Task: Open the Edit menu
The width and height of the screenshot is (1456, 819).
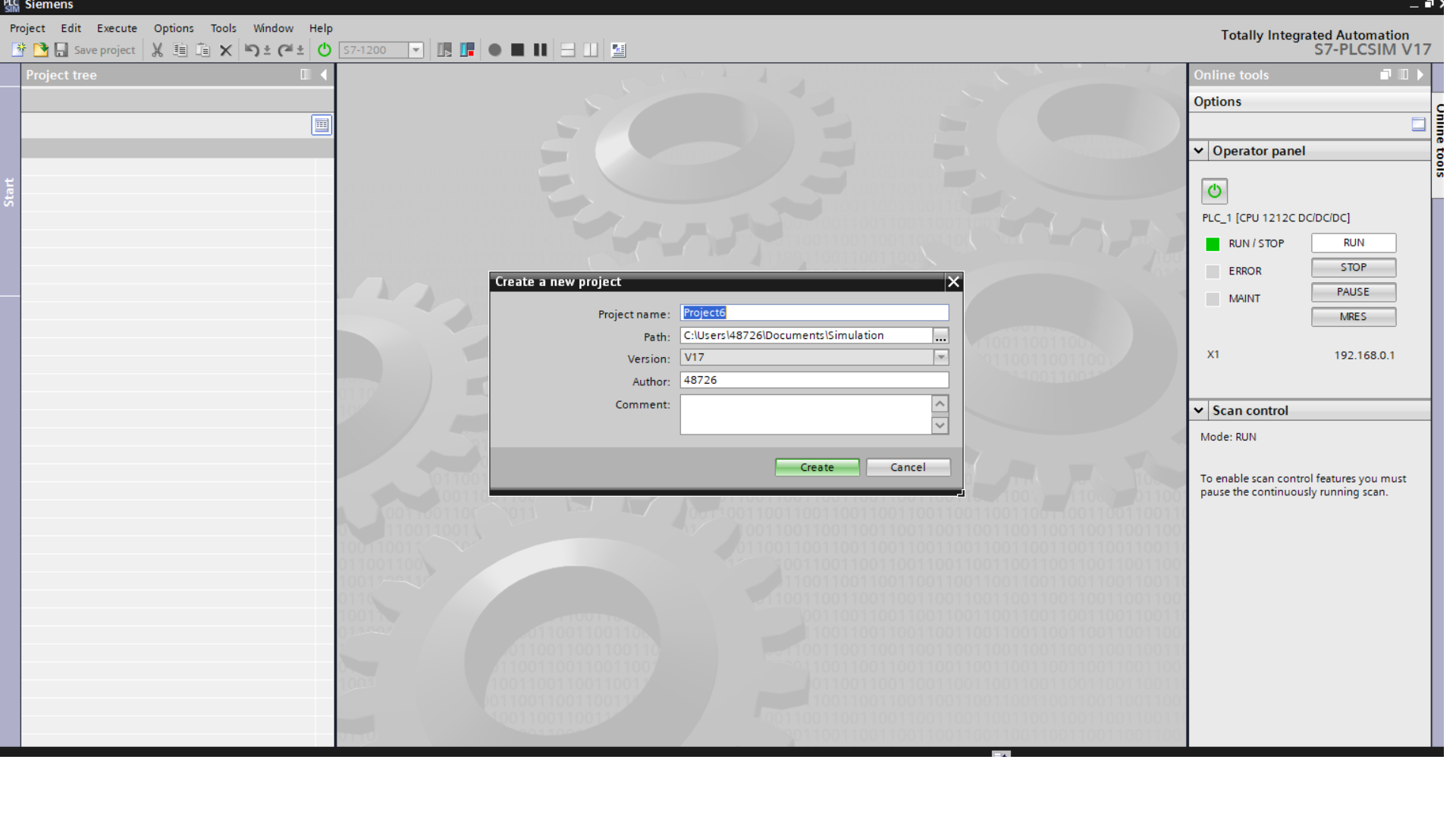Action: [71, 28]
